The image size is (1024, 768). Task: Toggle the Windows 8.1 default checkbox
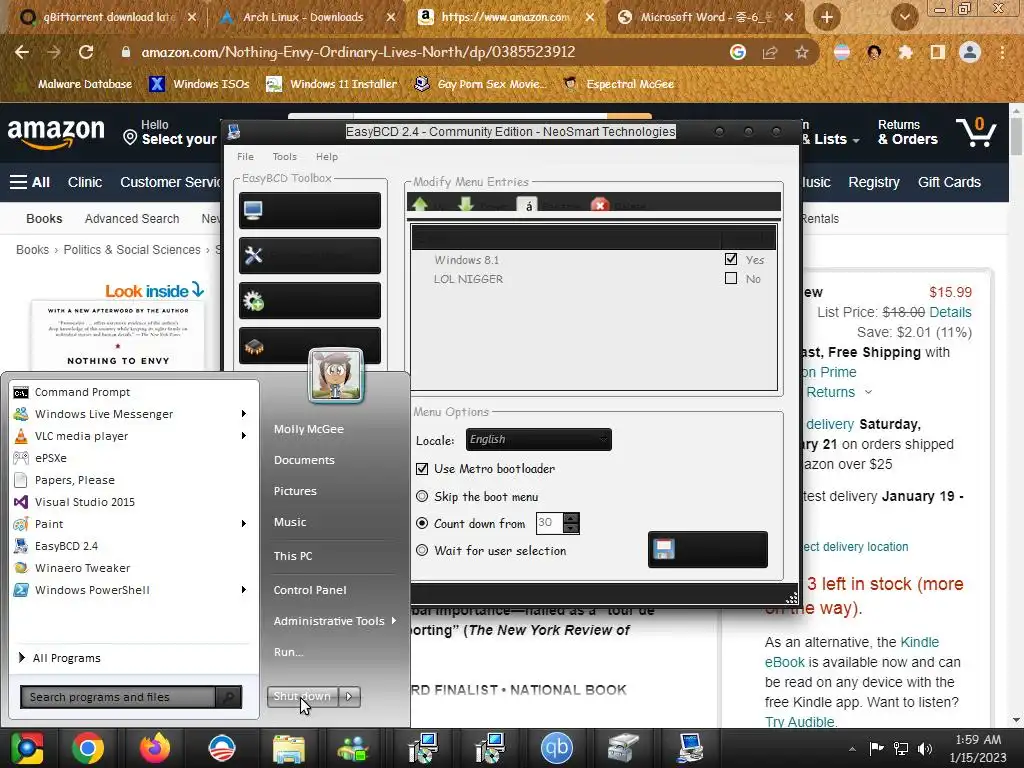pos(731,259)
